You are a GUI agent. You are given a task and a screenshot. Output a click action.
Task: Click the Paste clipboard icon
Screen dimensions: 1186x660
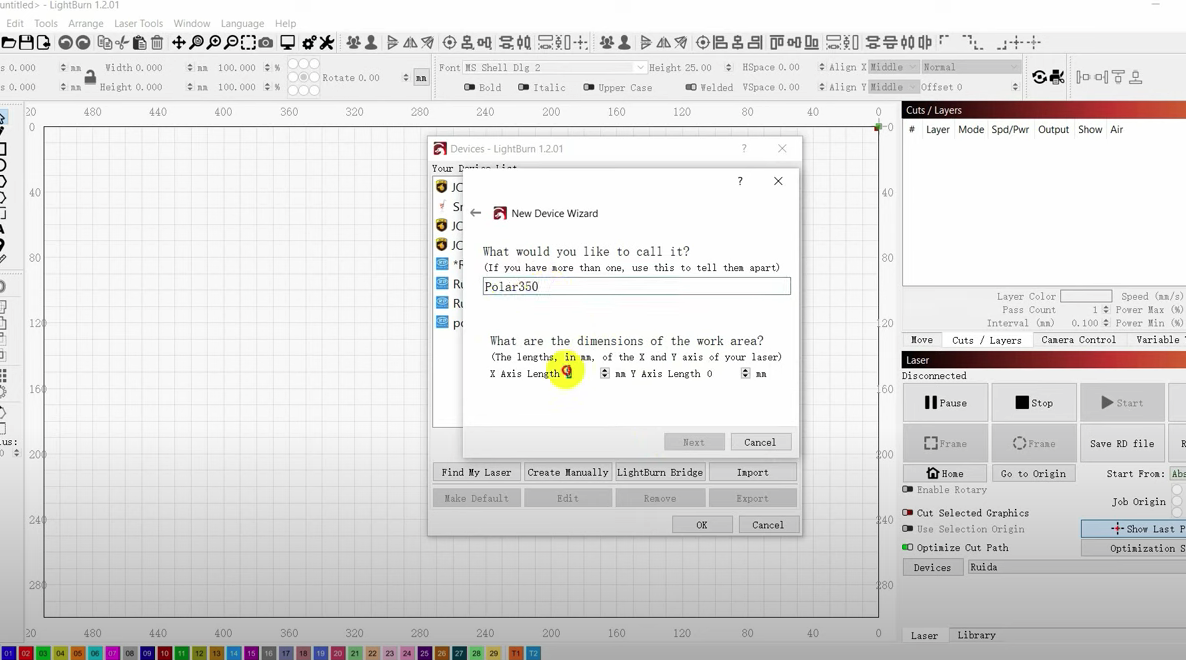coord(139,43)
